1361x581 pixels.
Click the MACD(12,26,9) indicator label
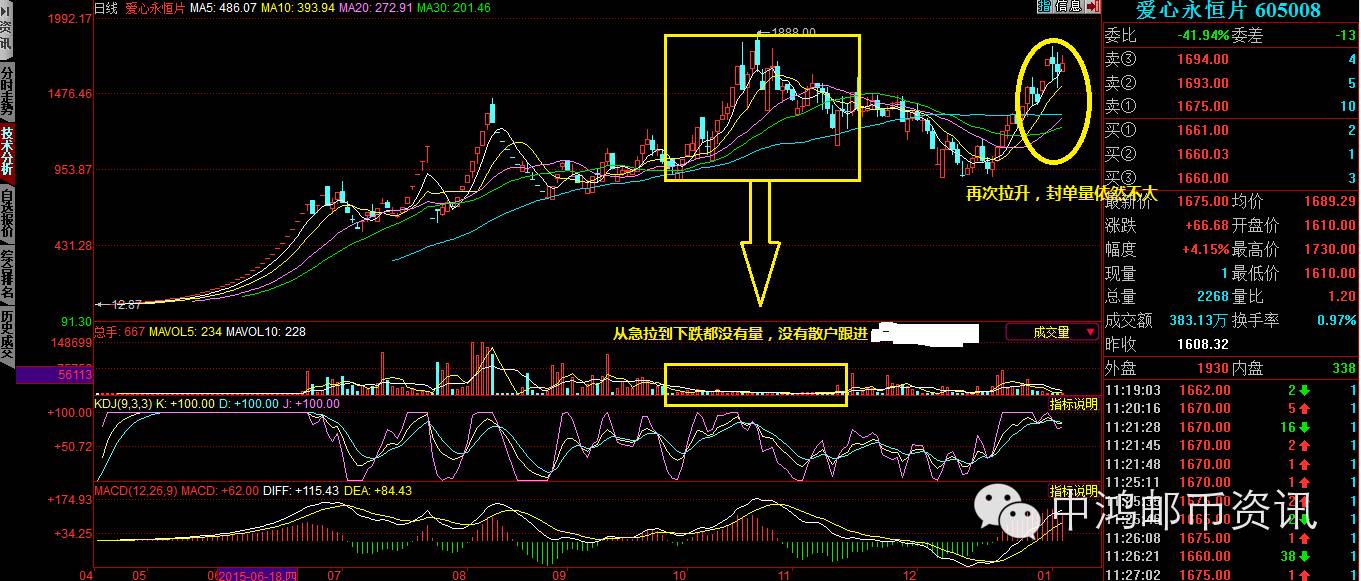click(x=136, y=490)
